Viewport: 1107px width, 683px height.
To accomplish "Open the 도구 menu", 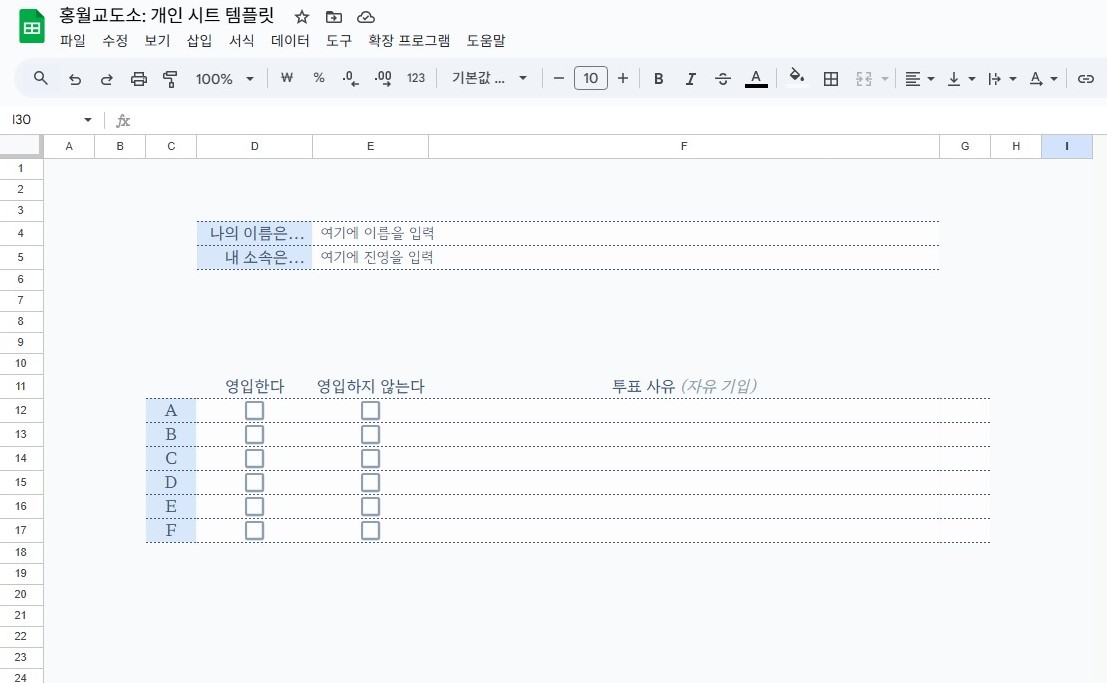I will coord(339,41).
